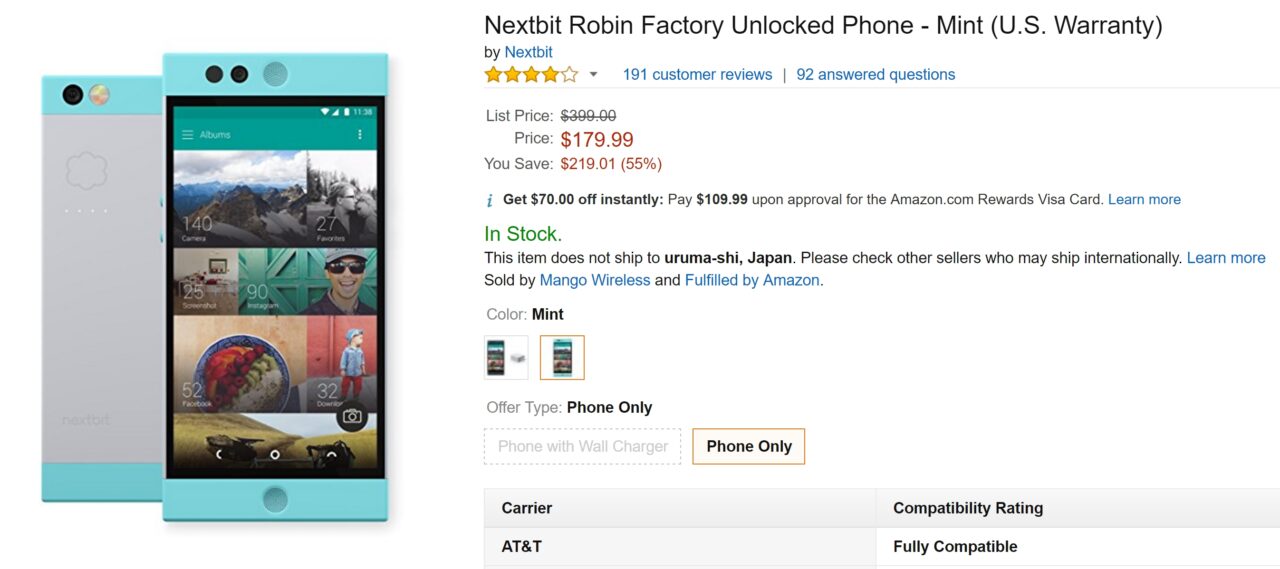The width and height of the screenshot is (1280, 569).
Task: Click the main Nextbit Robin product image
Action: pyautogui.click(x=215, y=285)
